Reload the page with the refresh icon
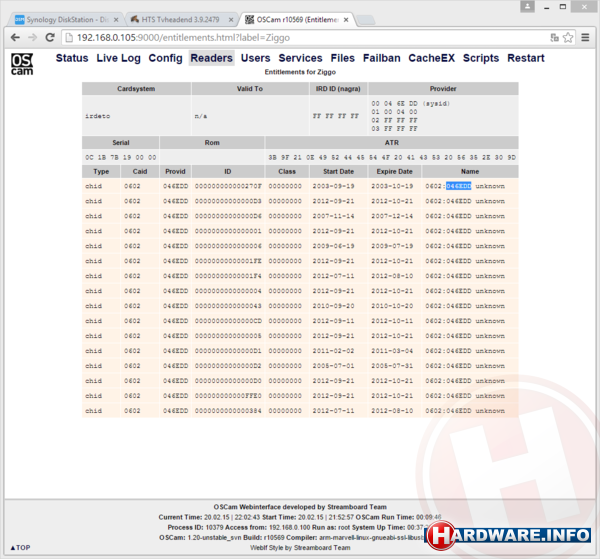The image size is (600, 559). [50, 37]
